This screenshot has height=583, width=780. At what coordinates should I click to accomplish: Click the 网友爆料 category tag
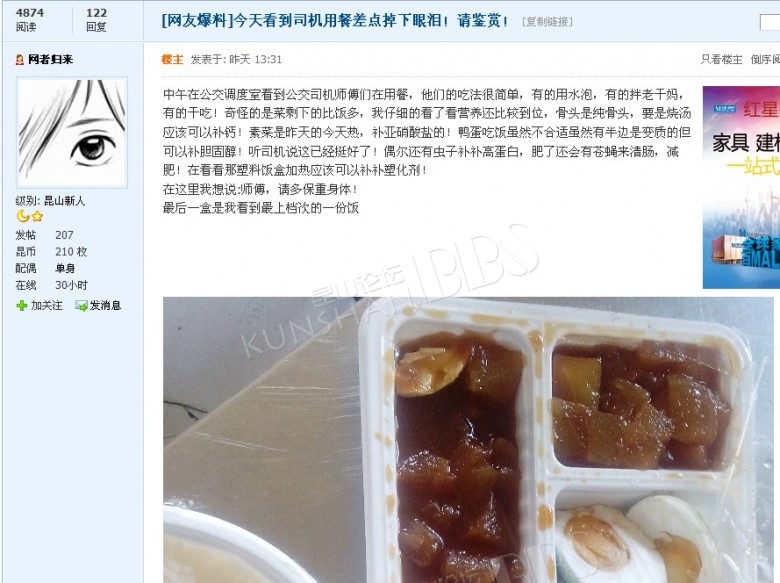point(197,21)
